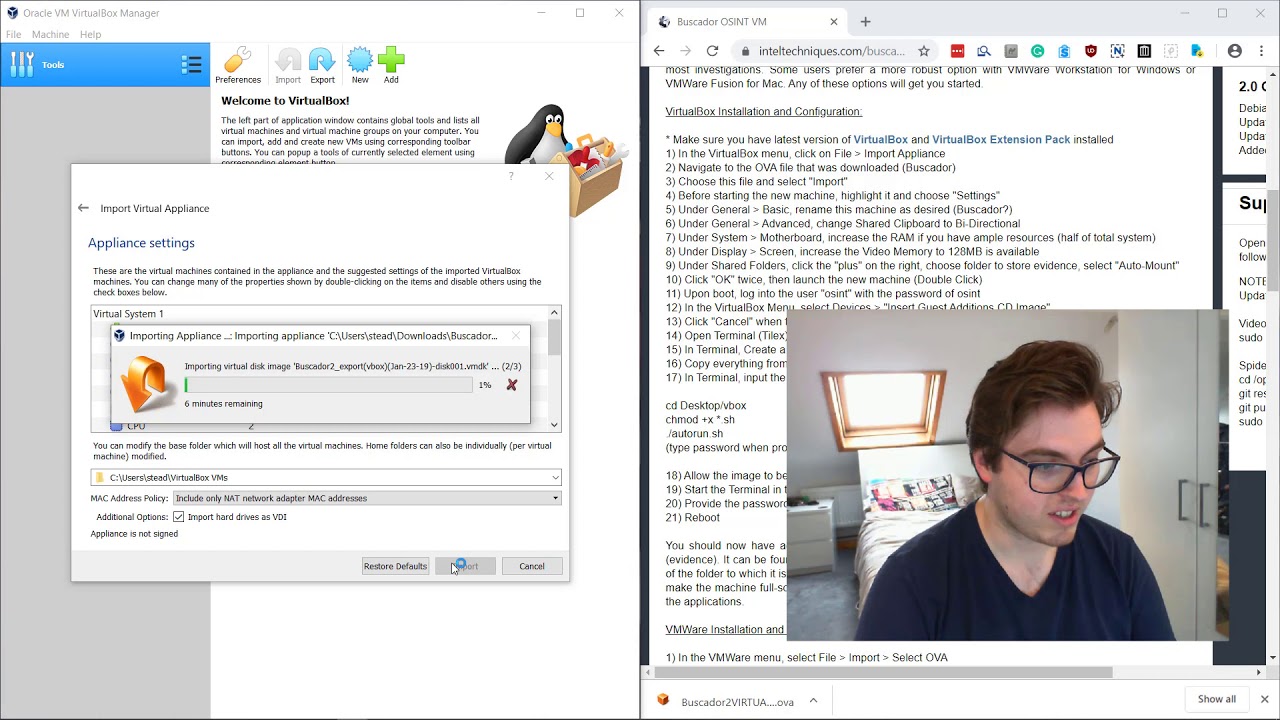Viewport: 1280px width, 720px height.
Task: Open the MAC Address Policy dropdown
Action: (367, 498)
